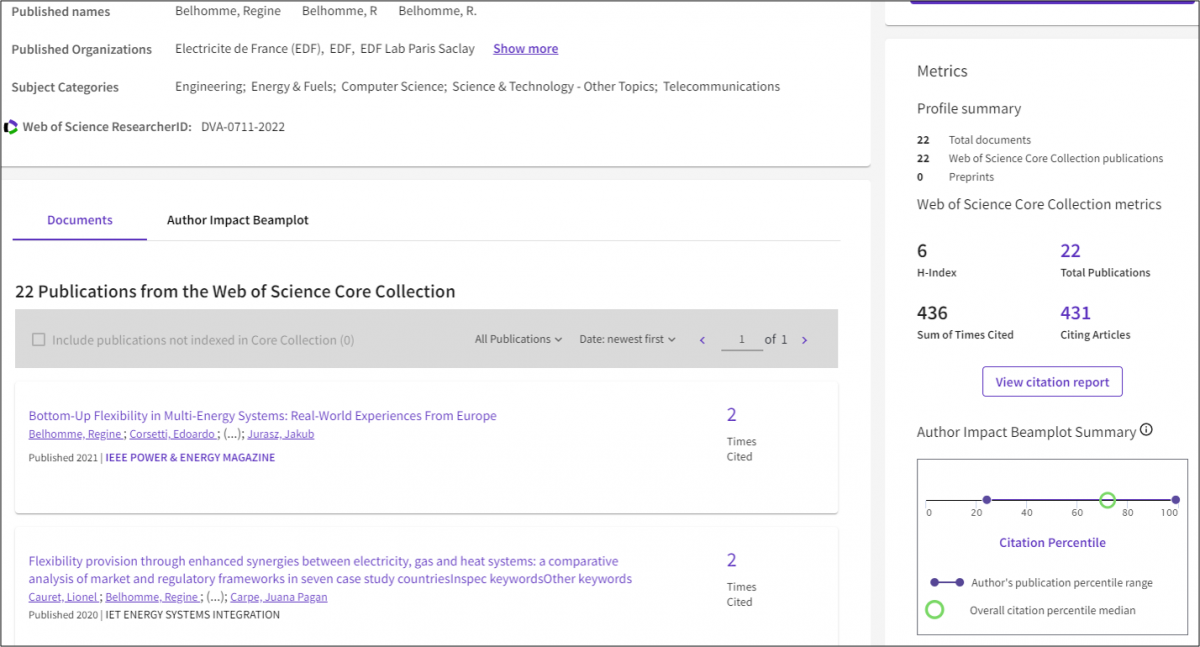This screenshot has width=1200, height=647.
Task: Click Belhomme, Regine in the Flexibility provision authors
Action: [152, 597]
